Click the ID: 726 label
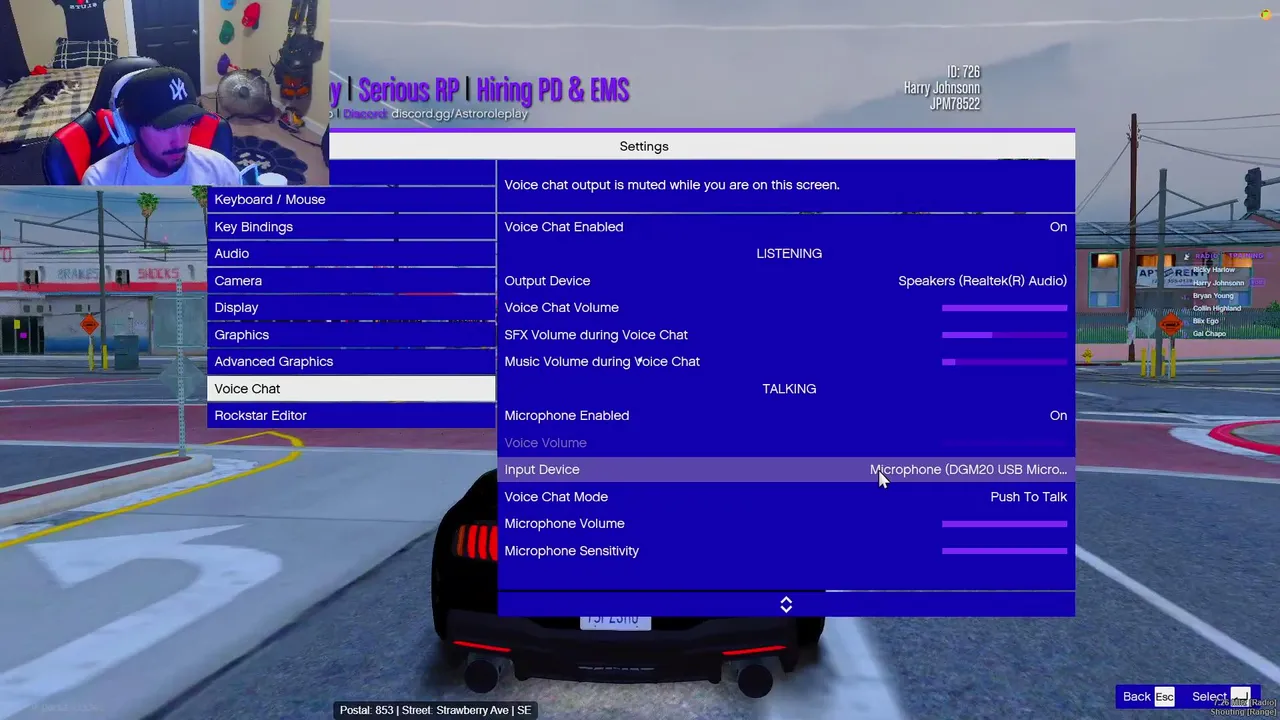 pos(963,72)
